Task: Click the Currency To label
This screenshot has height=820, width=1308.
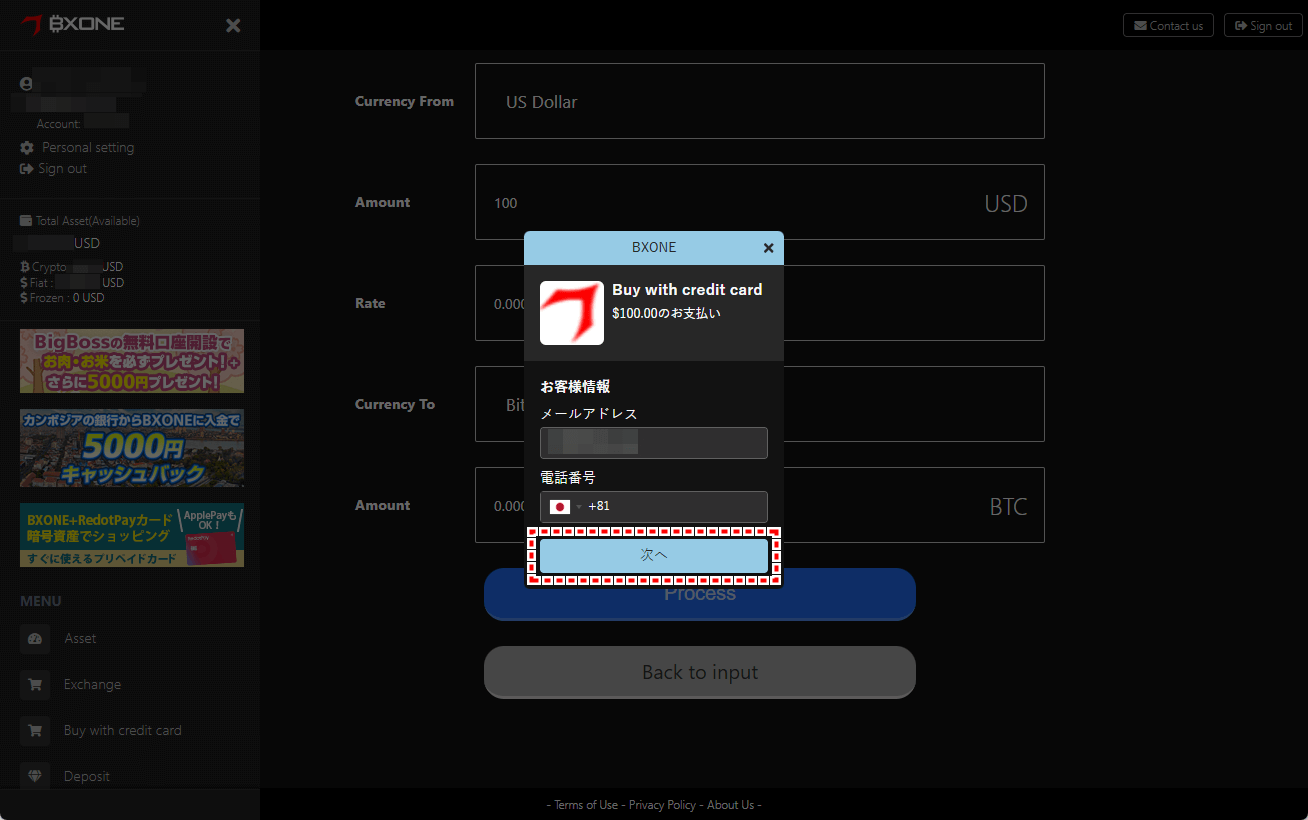Action: tap(395, 404)
